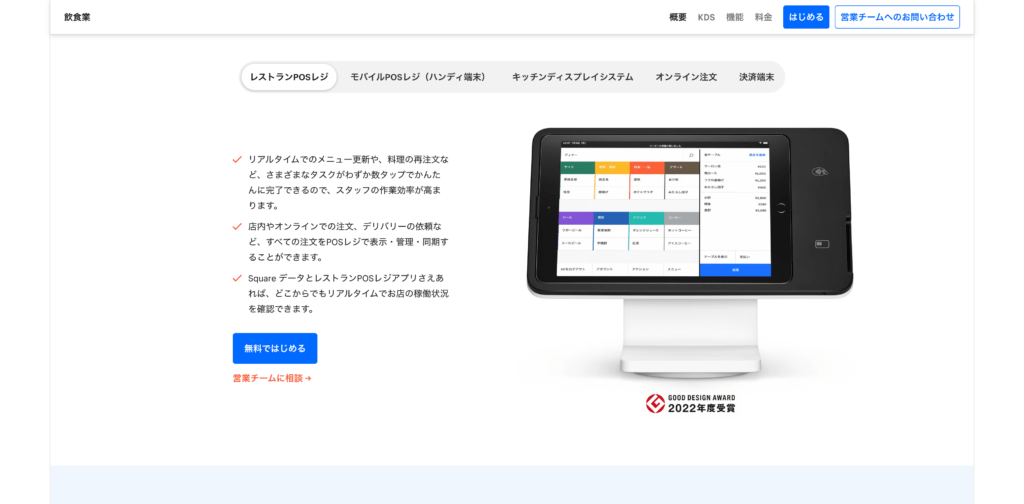Click the 飲食業 header label
The image size is (1024, 504).
77,17
